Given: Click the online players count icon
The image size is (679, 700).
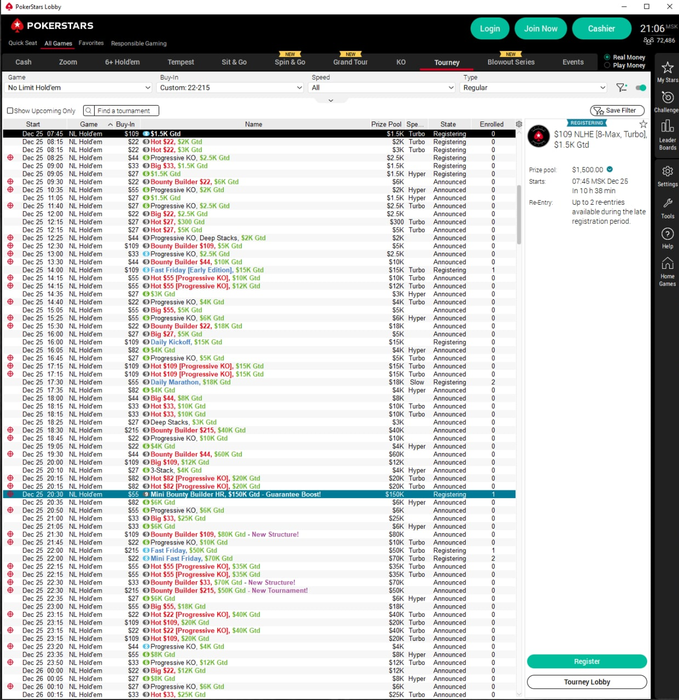Looking at the screenshot, I should pyautogui.click(x=648, y=41).
